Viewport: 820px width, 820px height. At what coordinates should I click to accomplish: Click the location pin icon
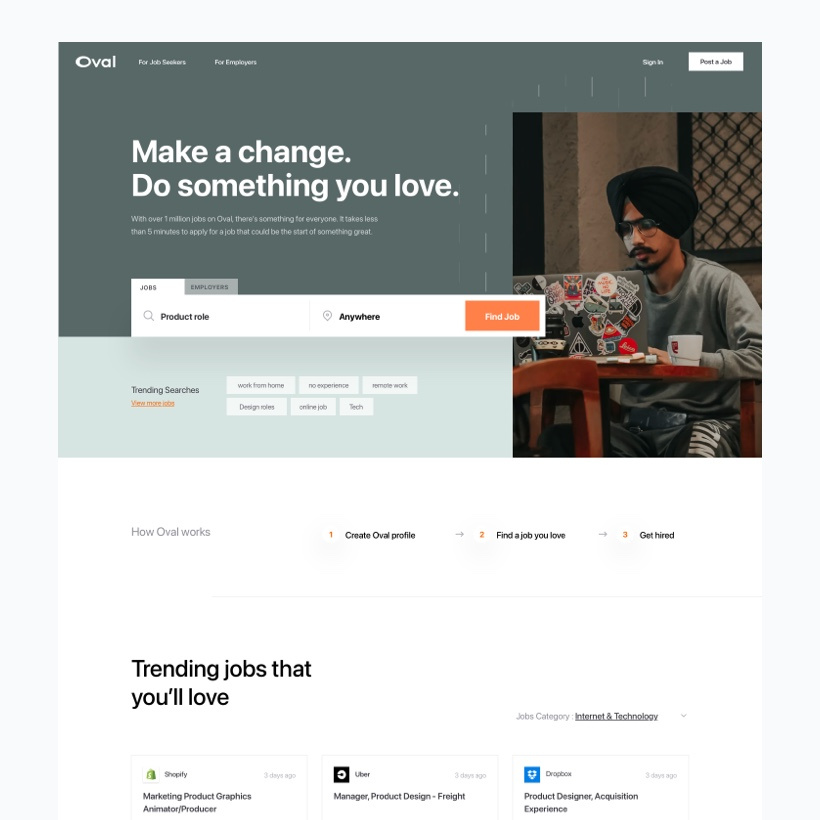point(327,316)
